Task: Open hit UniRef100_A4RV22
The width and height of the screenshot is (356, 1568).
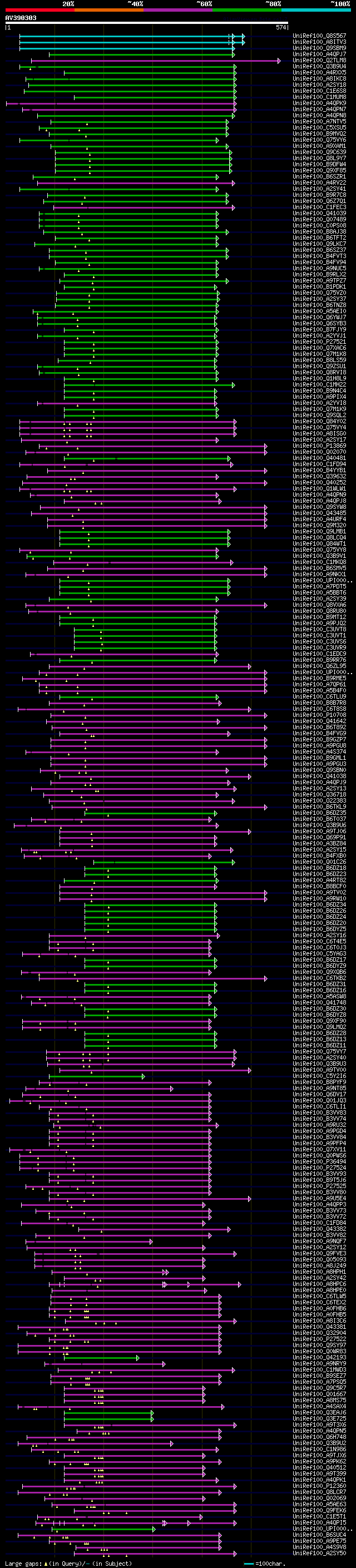Action: (x=319, y=182)
